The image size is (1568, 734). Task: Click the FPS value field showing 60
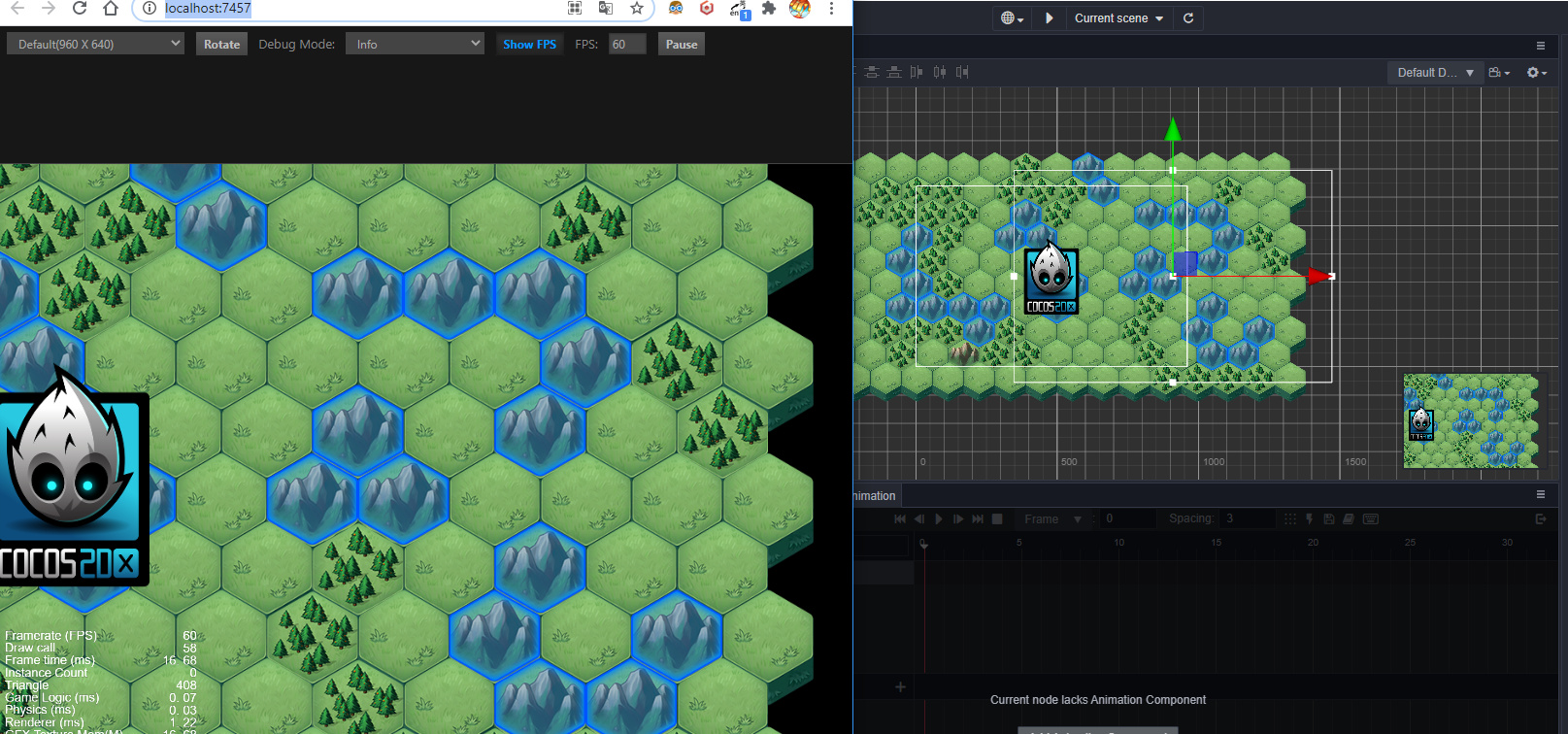tap(627, 44)
